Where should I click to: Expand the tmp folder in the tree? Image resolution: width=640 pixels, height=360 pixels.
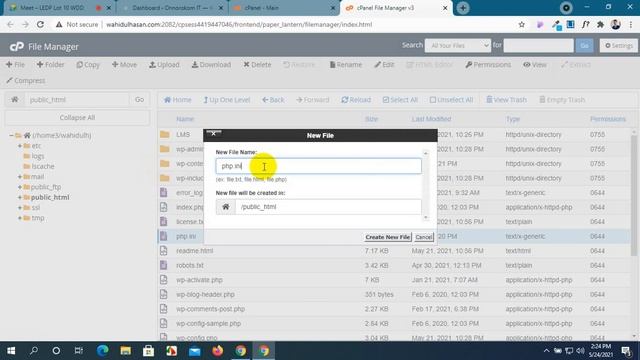tap(20, 218)
